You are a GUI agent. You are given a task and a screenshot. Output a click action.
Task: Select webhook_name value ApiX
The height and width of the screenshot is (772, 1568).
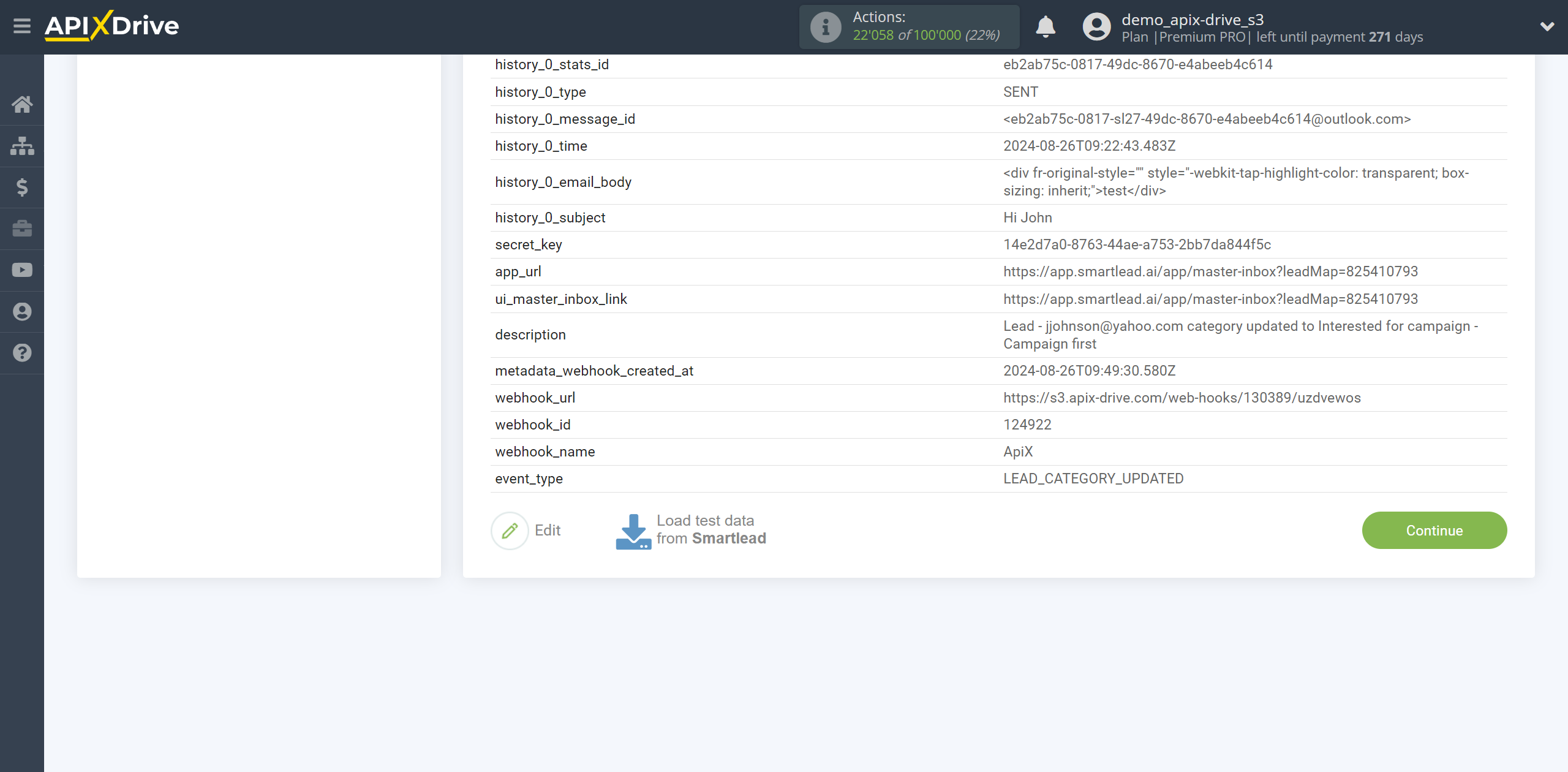(x=1018, y=452)
